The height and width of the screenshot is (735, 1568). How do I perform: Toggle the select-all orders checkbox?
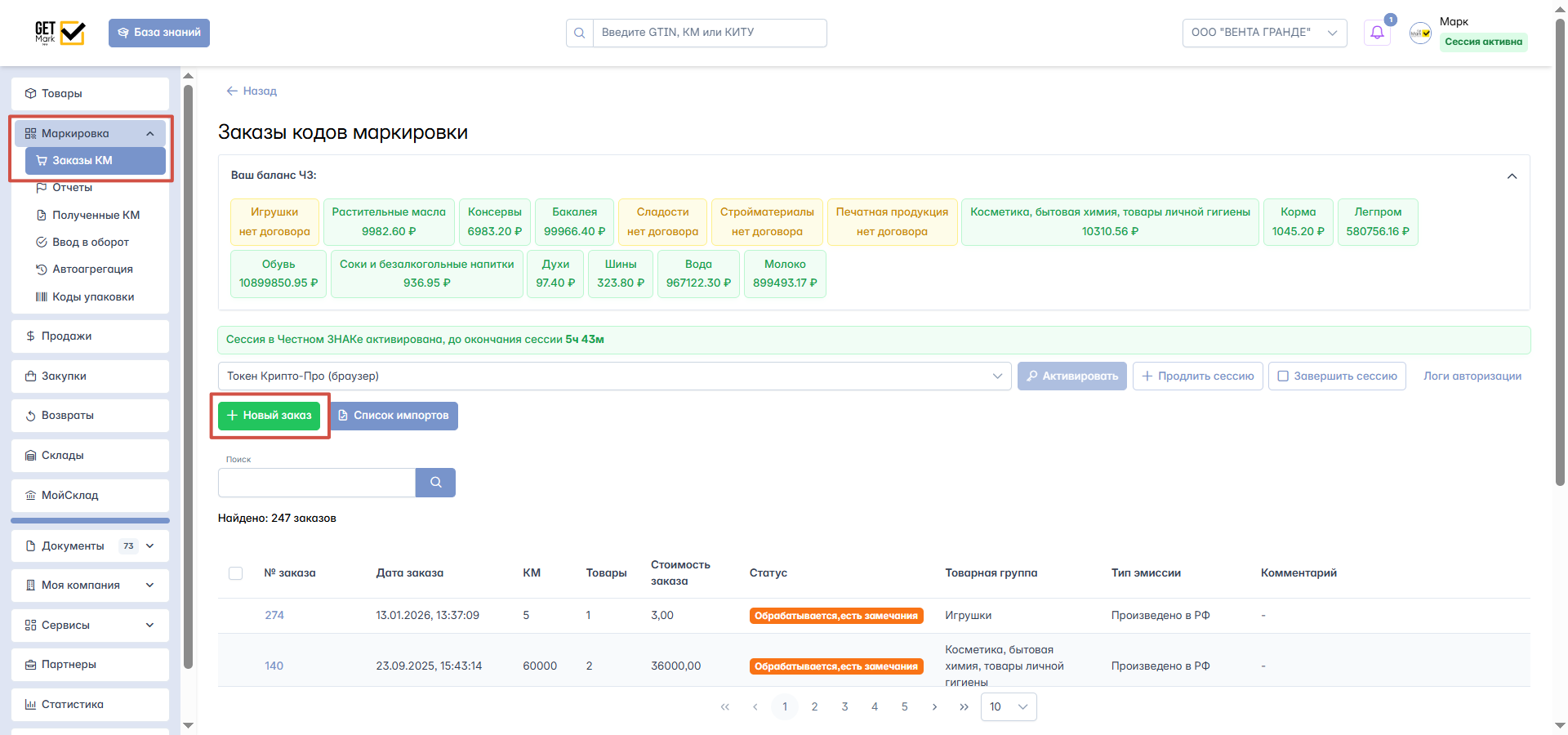coord(236,573)
